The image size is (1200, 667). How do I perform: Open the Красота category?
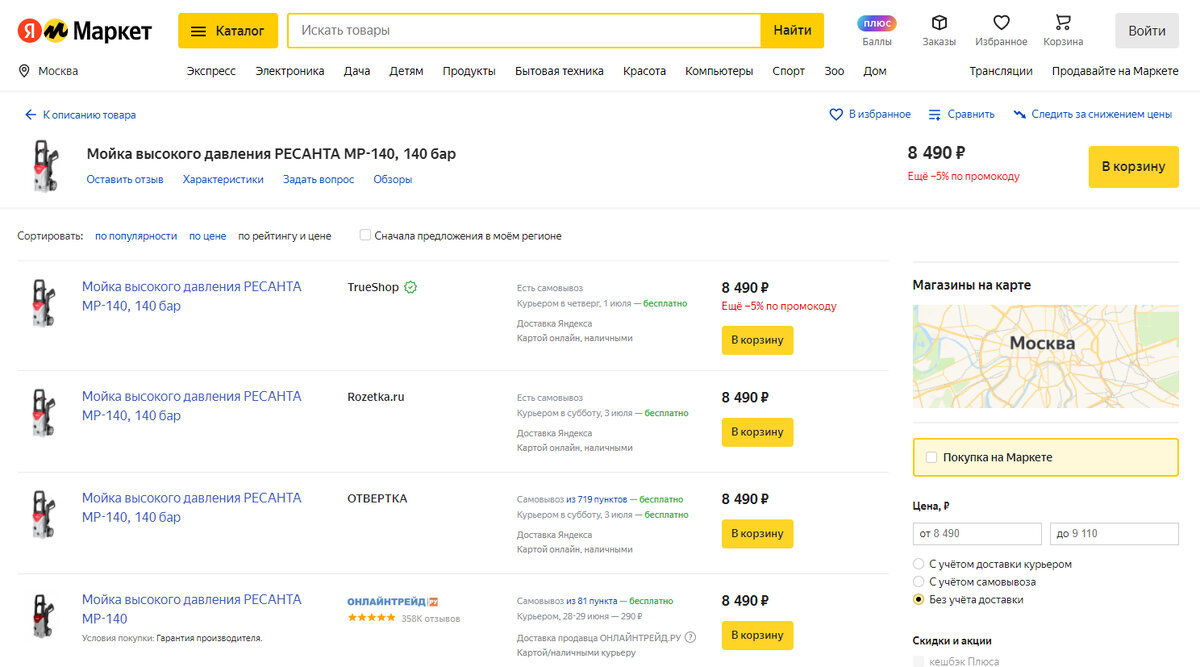[644, 71]
